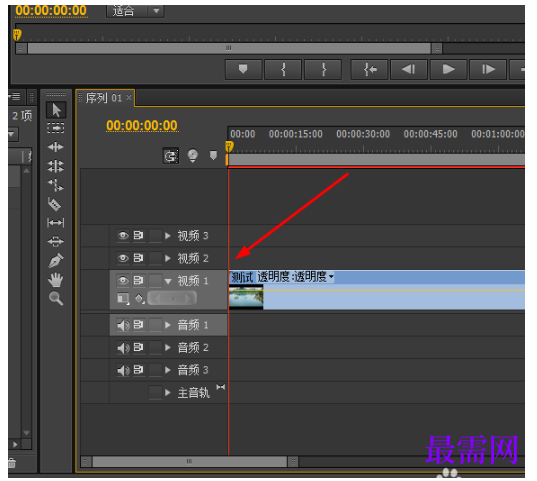The image size is (537, 481).
Task: Select the Ripple Edit tool
Action: tap(55, 147)
